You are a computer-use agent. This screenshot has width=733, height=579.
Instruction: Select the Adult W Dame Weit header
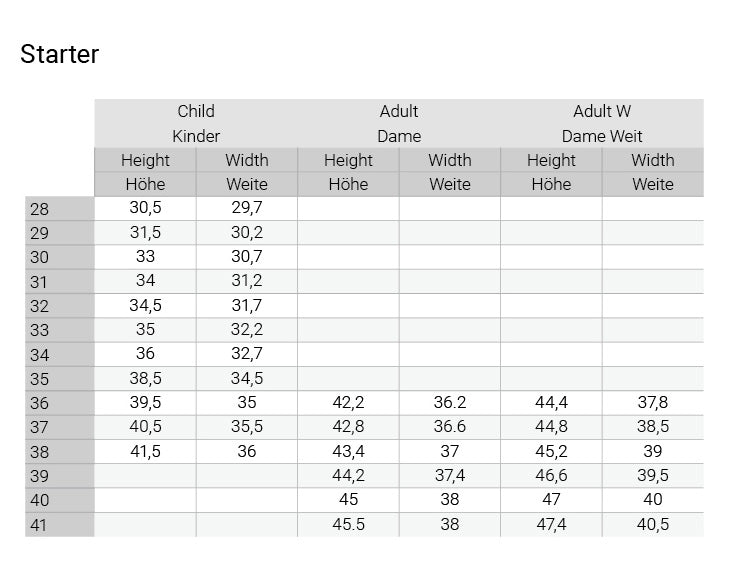tap(602, 123)
